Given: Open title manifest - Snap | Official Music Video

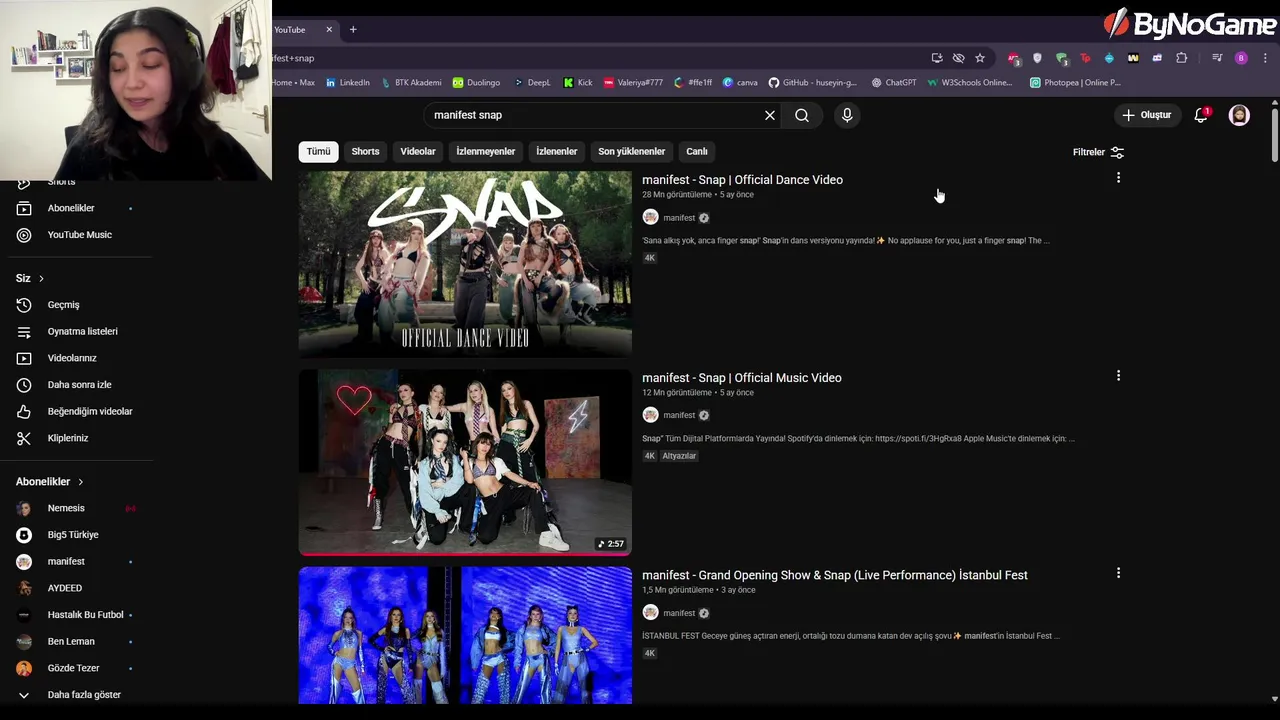Looking at the screenshot, I should tap(741, 378).
